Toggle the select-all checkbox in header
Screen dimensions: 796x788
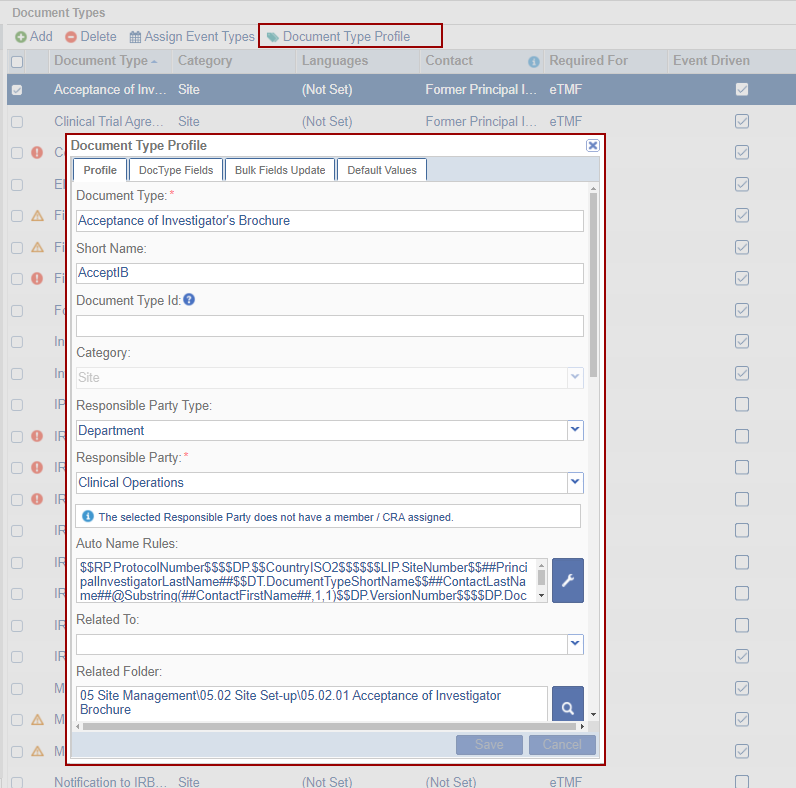[x=16, y=62]
